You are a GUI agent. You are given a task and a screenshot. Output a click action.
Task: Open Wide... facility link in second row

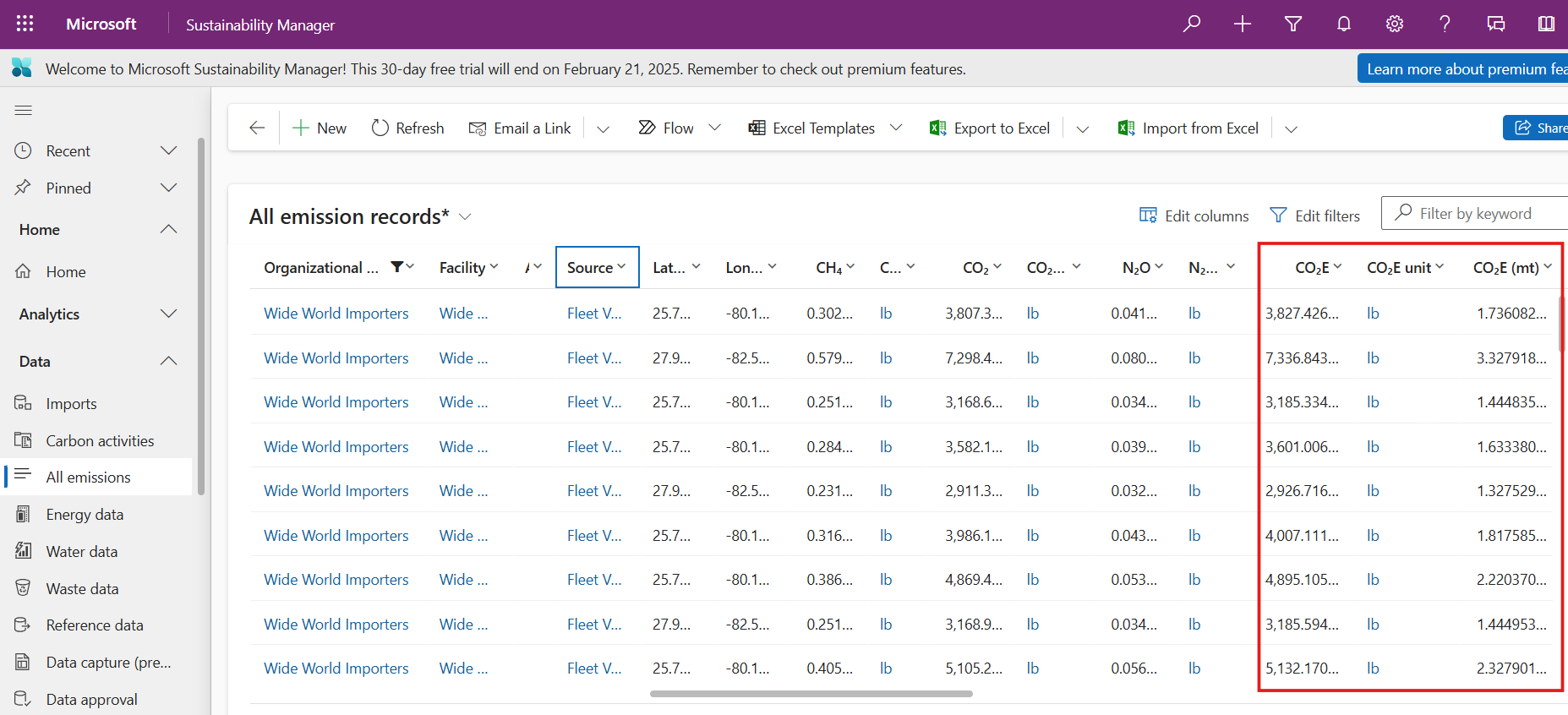click(463, 357)
